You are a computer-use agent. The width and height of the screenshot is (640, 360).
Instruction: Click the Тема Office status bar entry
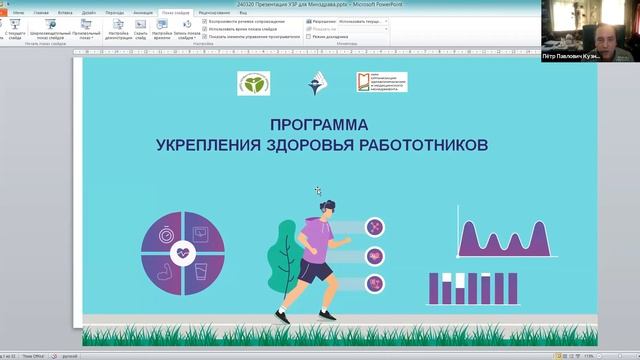point(33,356)
